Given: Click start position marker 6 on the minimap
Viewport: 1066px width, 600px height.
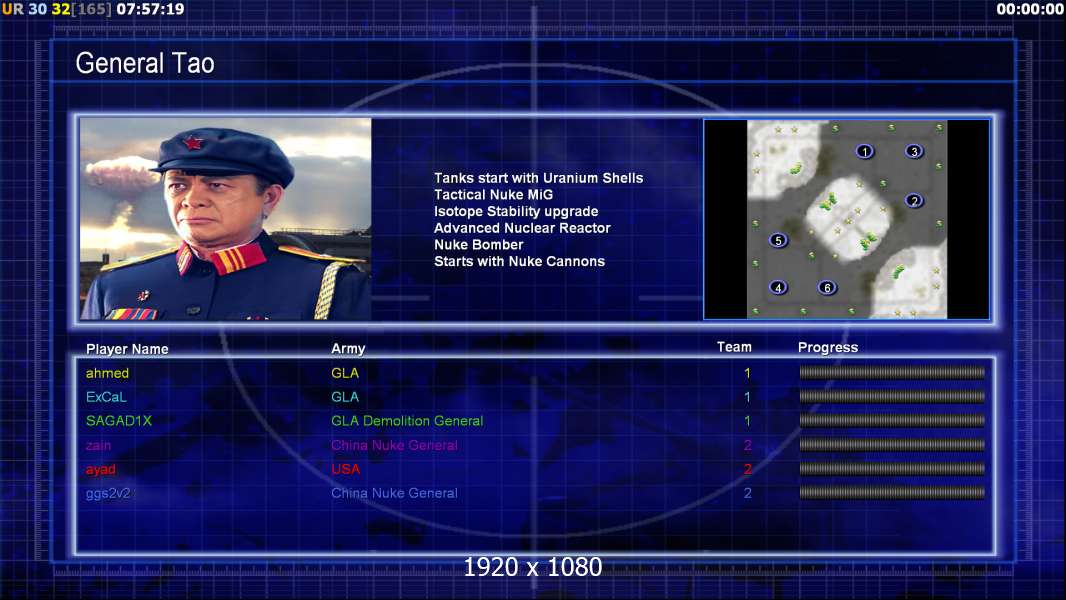Looking at the screenshot, I should pos(827,287).
